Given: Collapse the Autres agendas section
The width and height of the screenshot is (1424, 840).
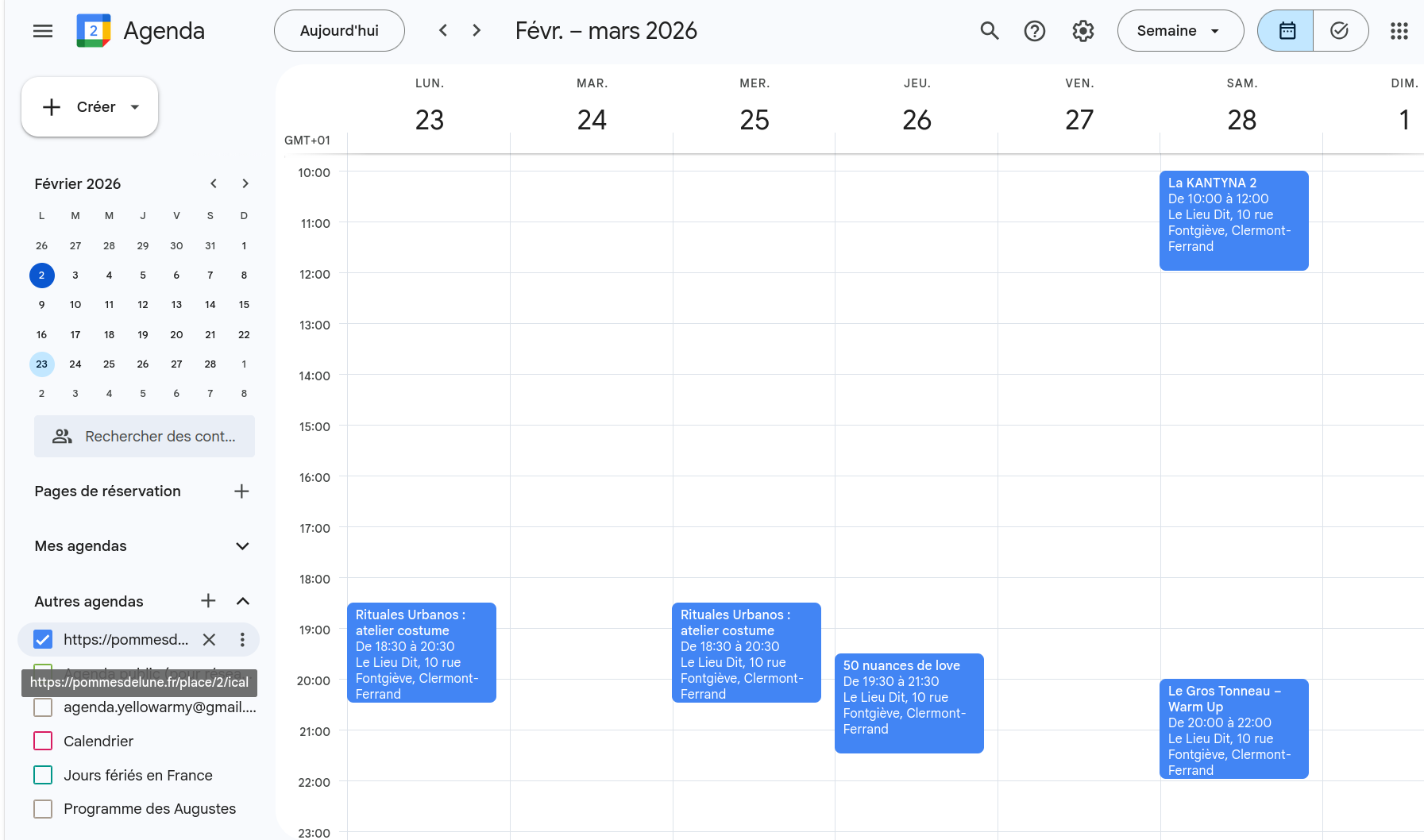Looking at the screenshot, I should pyautogui.click(x=242, y=601).
